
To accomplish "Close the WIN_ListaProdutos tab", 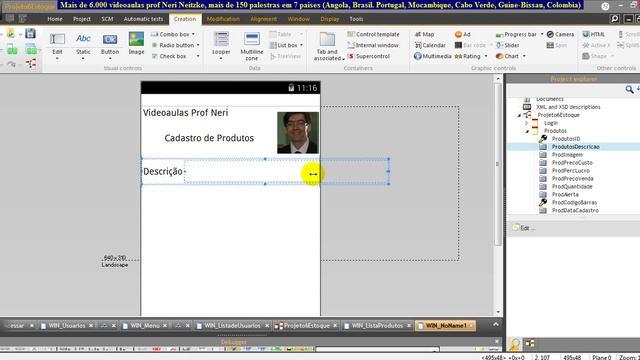I will [x=409, y=326].
